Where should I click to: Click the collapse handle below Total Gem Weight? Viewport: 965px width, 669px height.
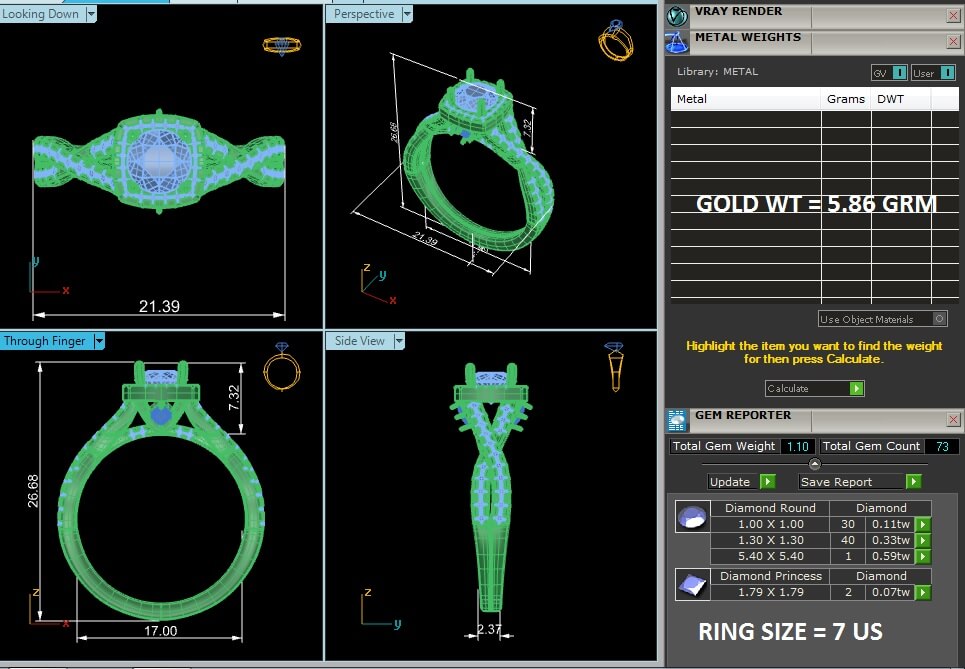814,464
